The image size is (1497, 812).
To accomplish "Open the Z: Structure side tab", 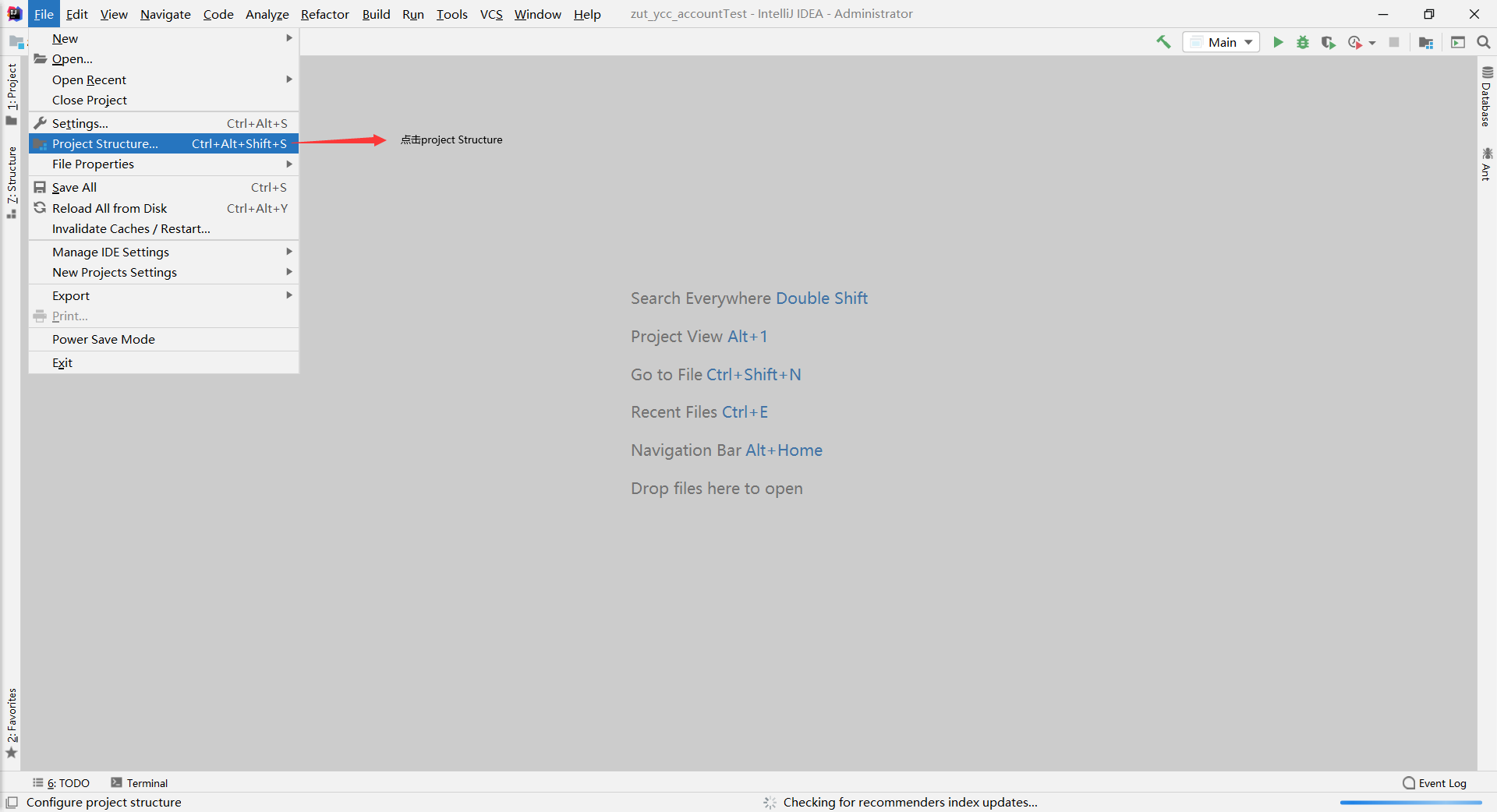I will coord(12,182).
